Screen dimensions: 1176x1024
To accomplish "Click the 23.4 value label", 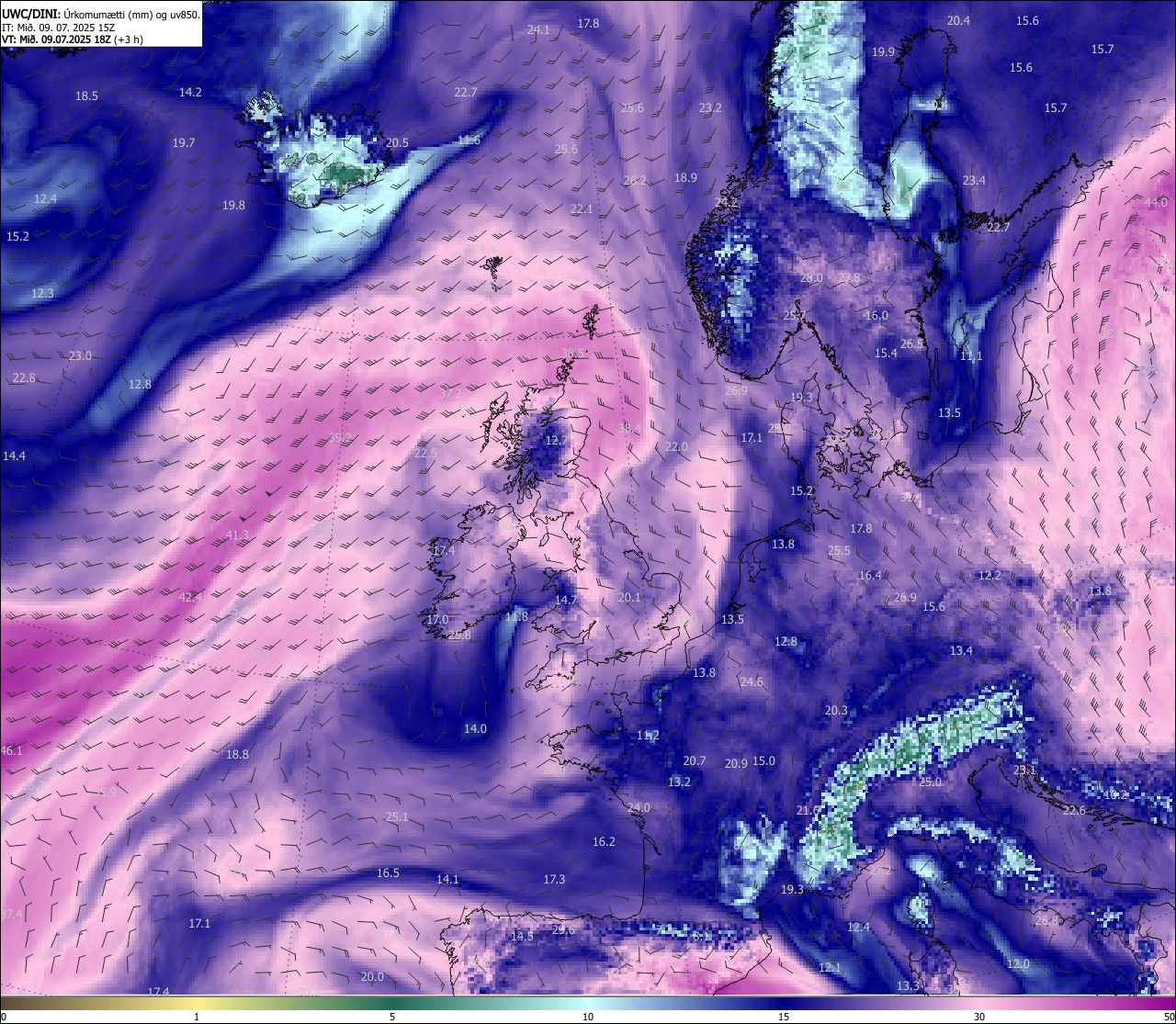I will click(974, 180).
